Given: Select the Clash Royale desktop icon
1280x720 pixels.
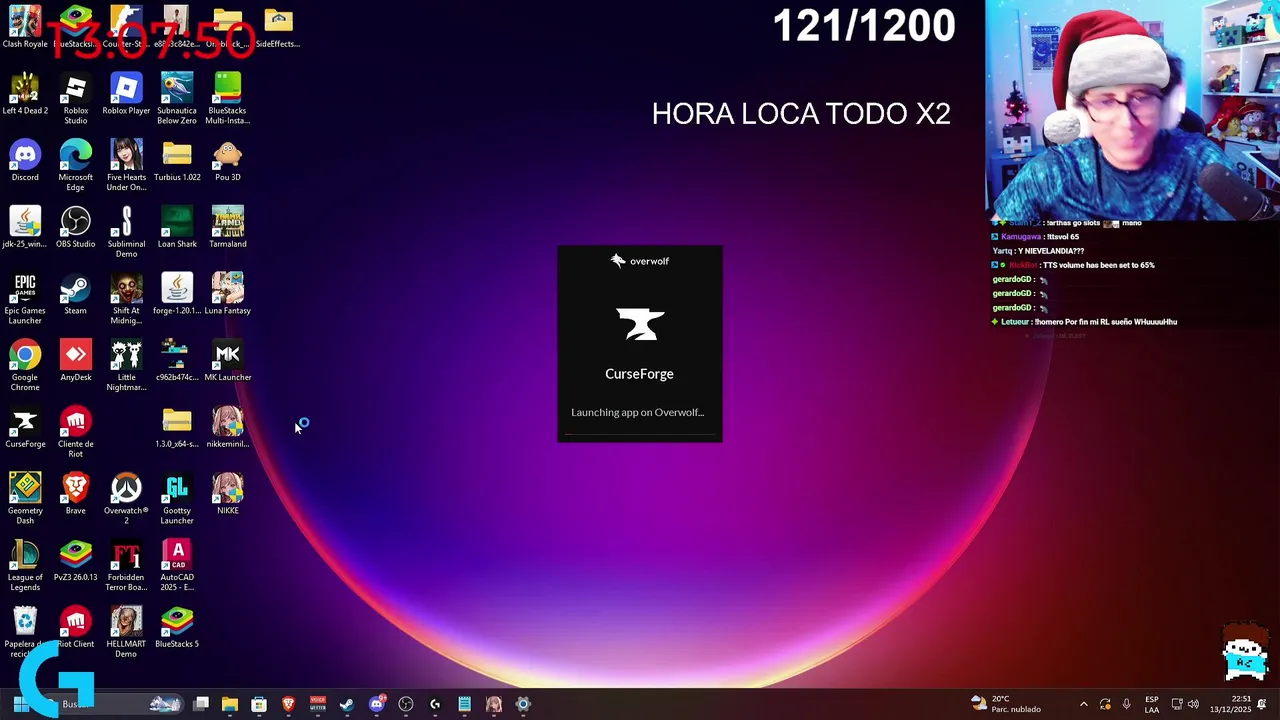Looking at the screenshot, I should 25,27.
